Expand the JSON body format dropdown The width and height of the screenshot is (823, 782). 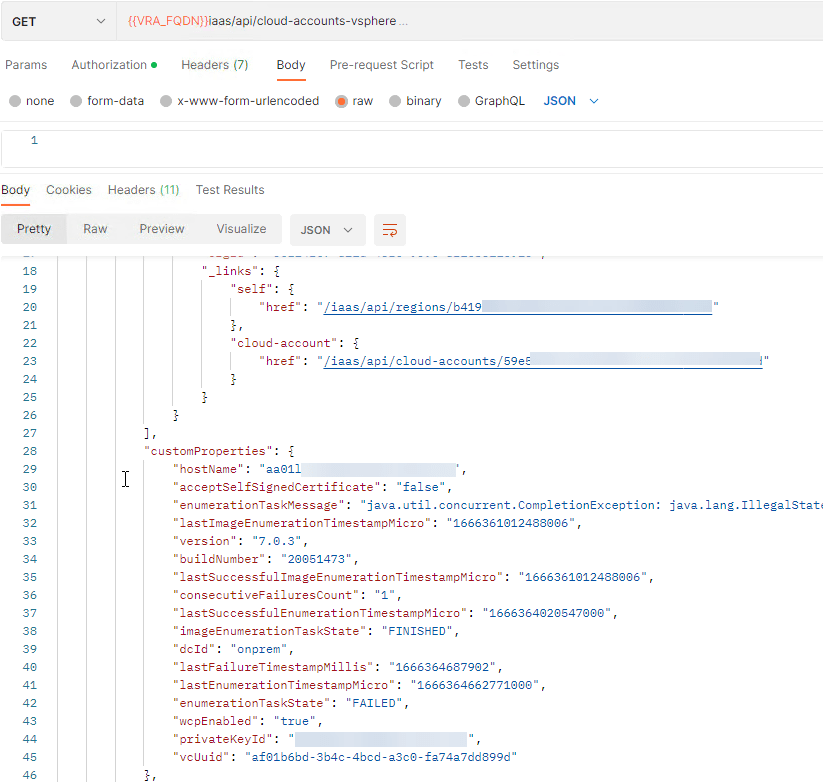(571, 101)
